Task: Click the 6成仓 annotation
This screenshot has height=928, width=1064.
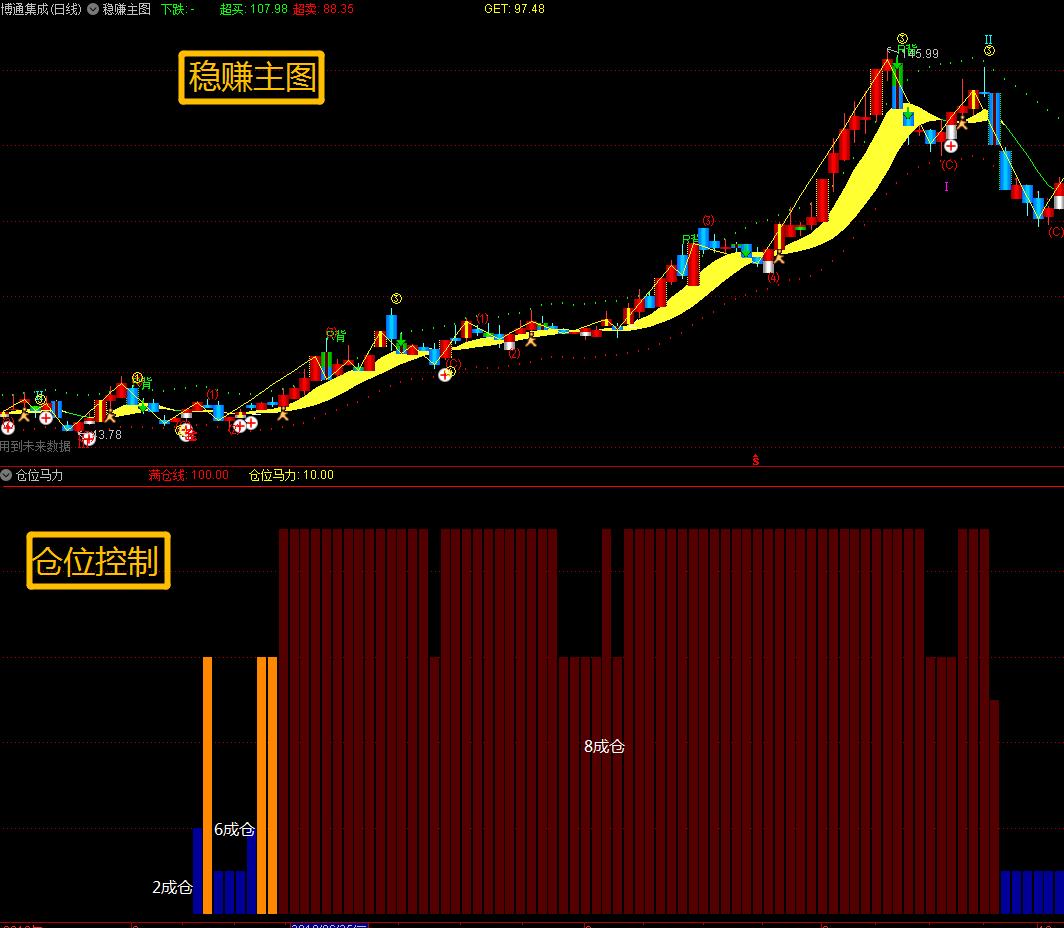Action: (x=234, y=829)
